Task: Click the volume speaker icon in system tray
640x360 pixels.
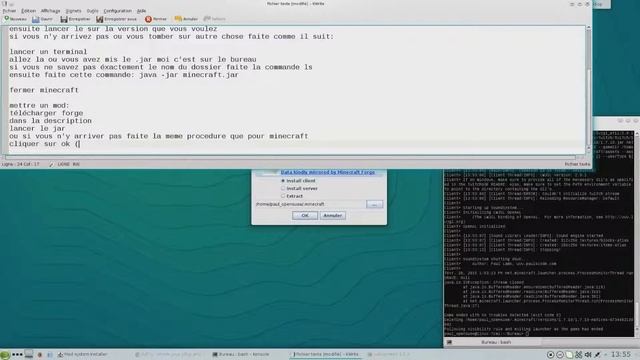Action: [588, 355]
